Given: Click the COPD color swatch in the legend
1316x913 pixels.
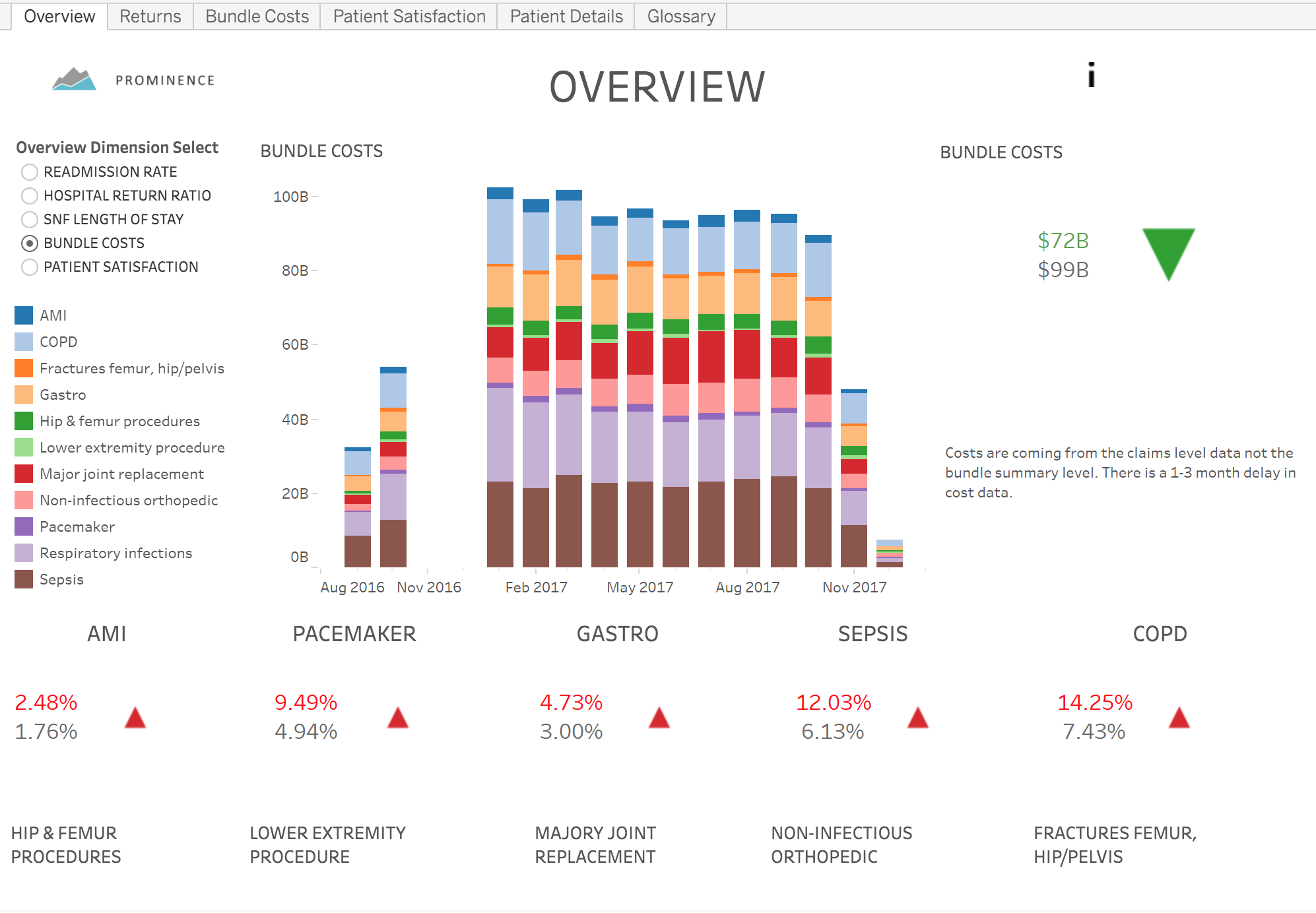Looking at the screenshot, I should tap(23, 341).
